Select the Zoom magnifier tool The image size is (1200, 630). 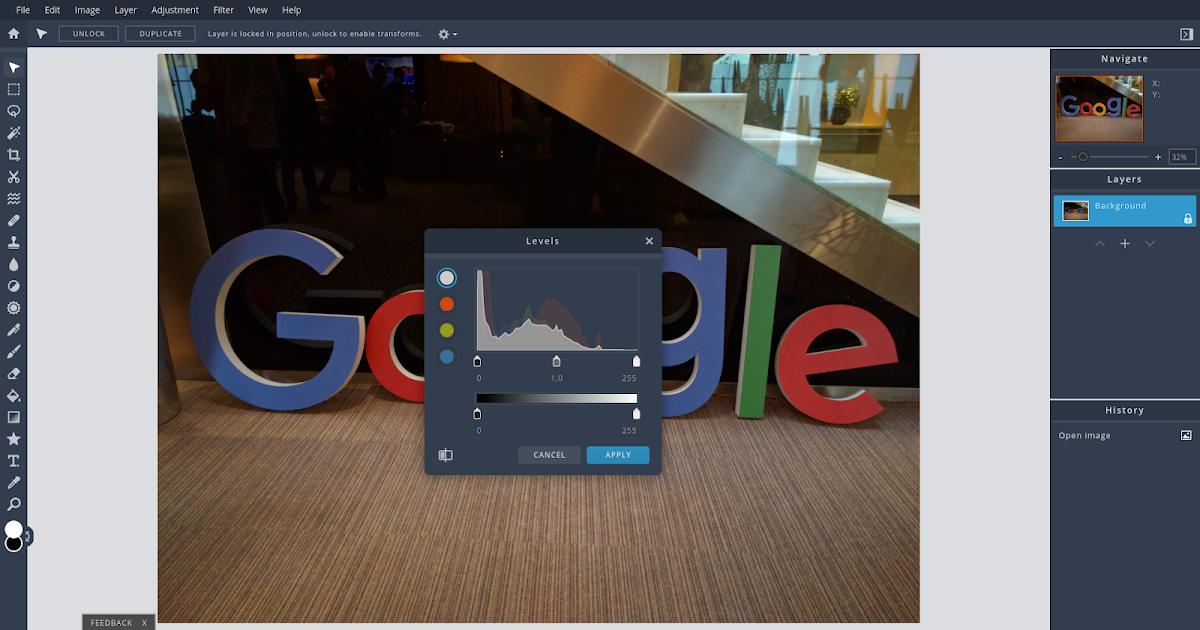14,505
